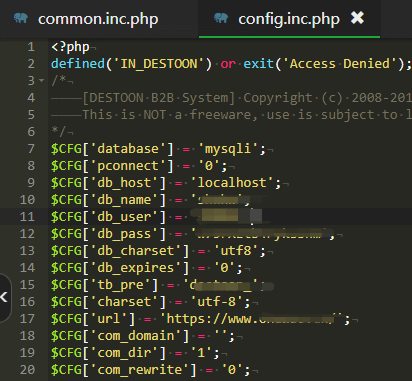The width and height of the screenshot is (412, 381).
Task: Select the config.inc.php tab
Action: (x=289, y=19)
